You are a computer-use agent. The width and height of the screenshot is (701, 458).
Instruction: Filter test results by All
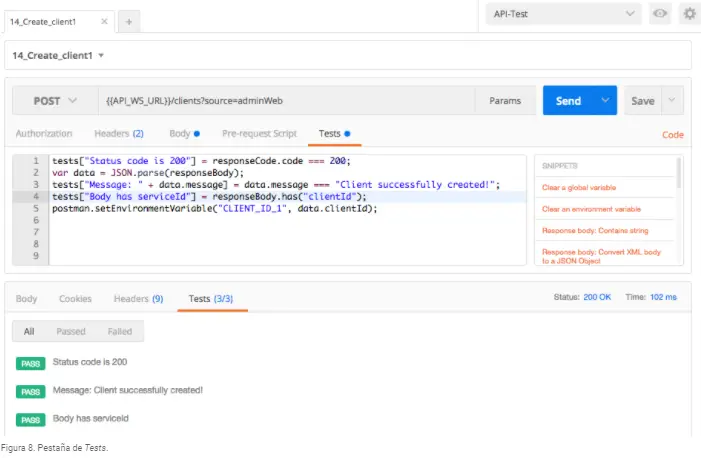(x=29, y=331)
